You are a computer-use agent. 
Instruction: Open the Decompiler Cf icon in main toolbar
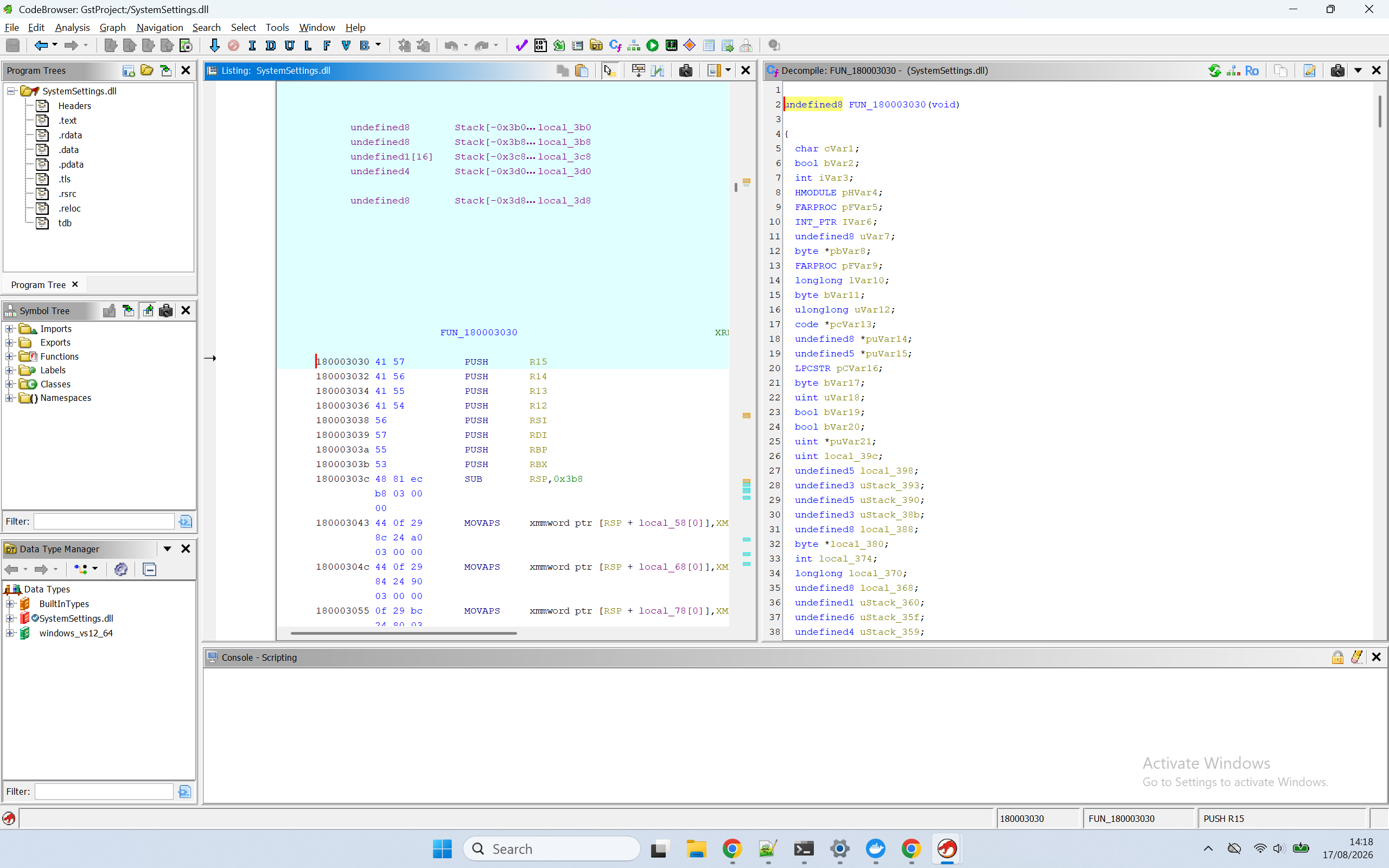tap(615, 46)
